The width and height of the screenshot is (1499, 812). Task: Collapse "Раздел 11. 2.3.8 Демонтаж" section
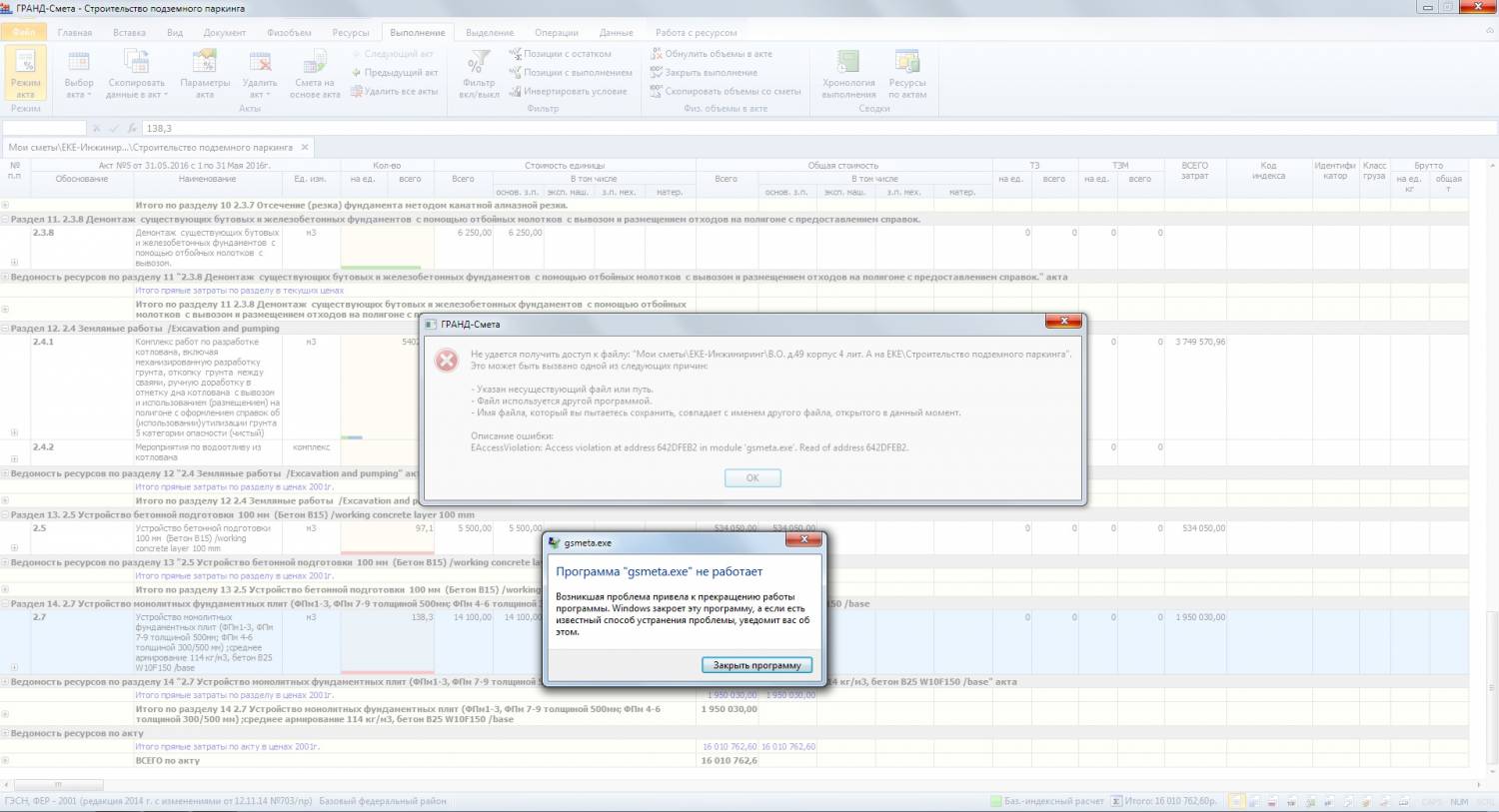click(5, 219)
